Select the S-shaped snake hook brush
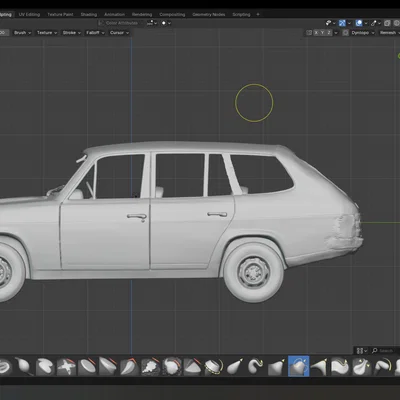 pyautogui.click(x=256, y=366)
